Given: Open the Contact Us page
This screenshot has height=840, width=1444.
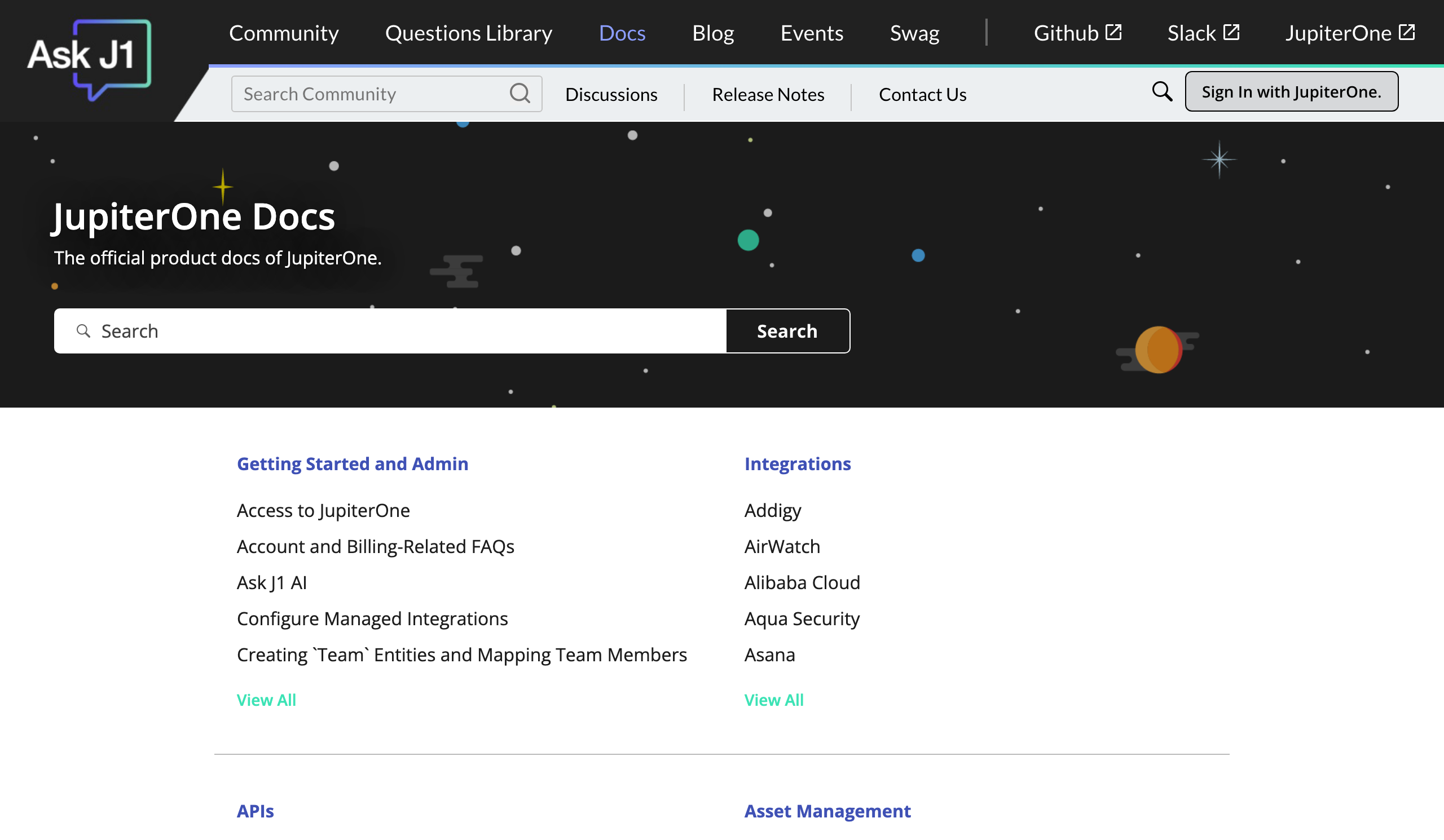Looking at the screenshot, I should coord(923,95).
